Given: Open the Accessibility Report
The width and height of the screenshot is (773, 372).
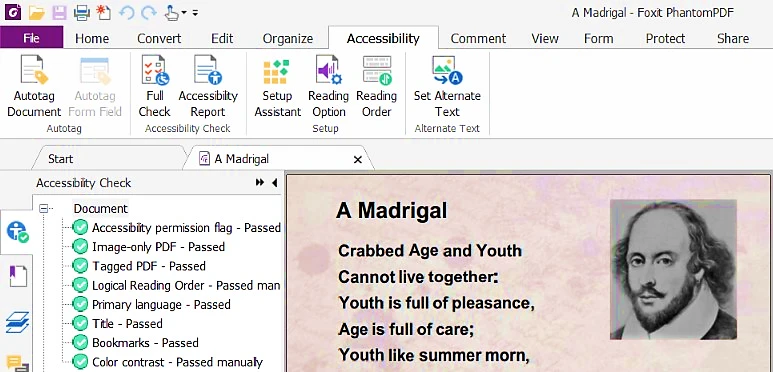Looking at the screenshot, I should click(x=208, y=87).
